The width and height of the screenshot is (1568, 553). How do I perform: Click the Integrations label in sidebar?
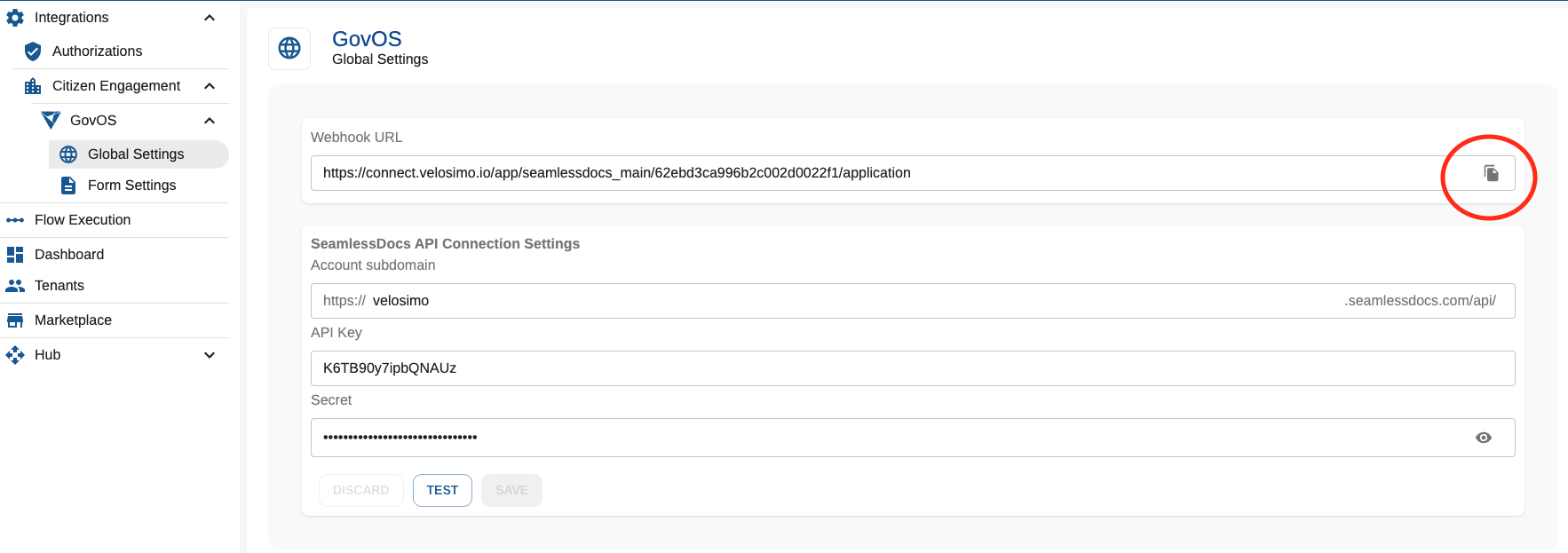(x=71, y=18)
